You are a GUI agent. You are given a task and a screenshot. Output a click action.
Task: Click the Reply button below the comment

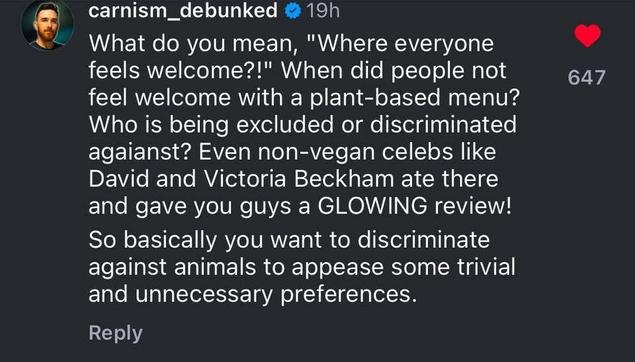115,333
